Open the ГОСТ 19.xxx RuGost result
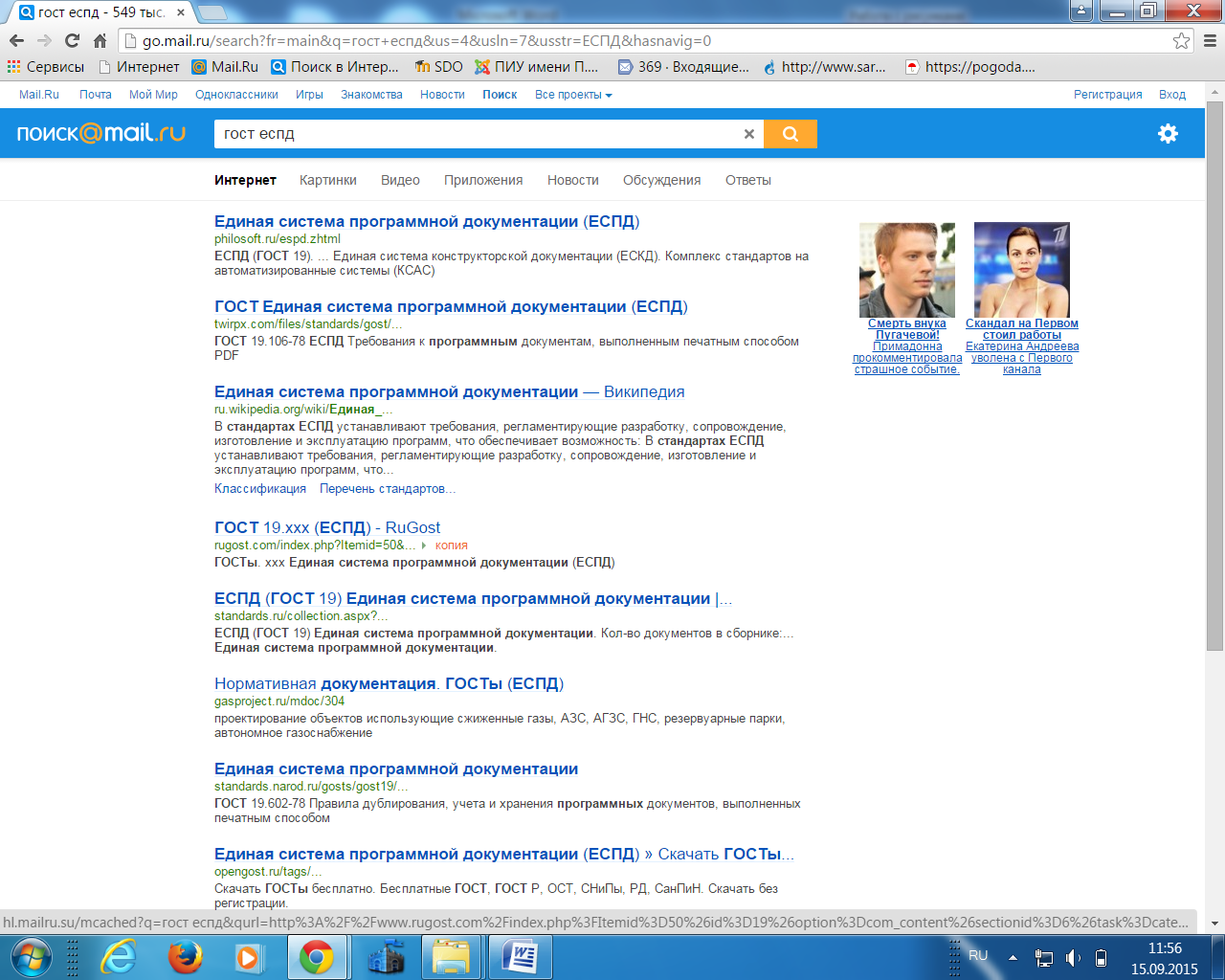Image resolution: width=1225 pixels, height=980 pixels. (327, 527)
